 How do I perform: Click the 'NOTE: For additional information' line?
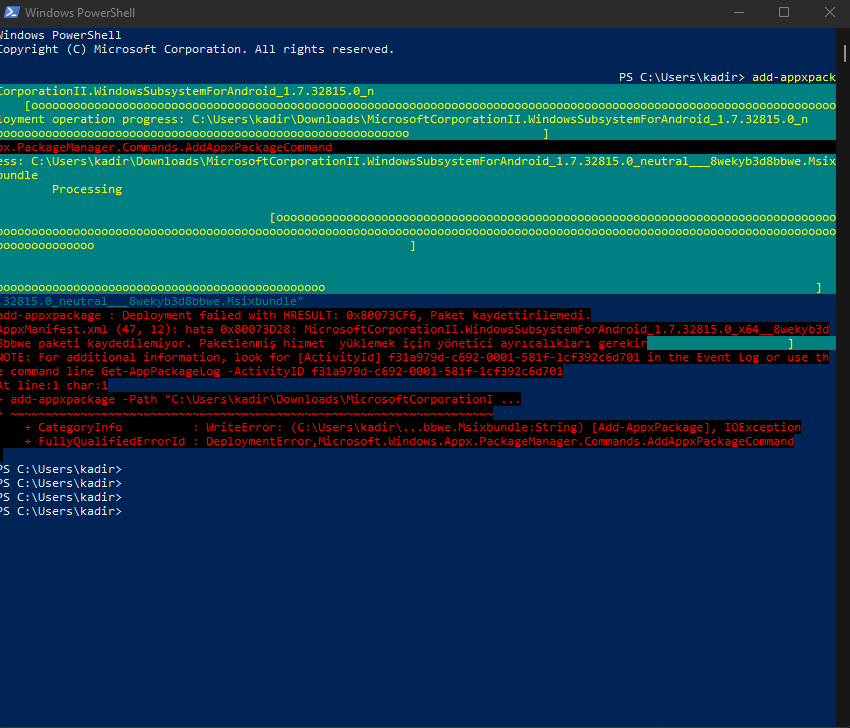[x=415, y=357]
